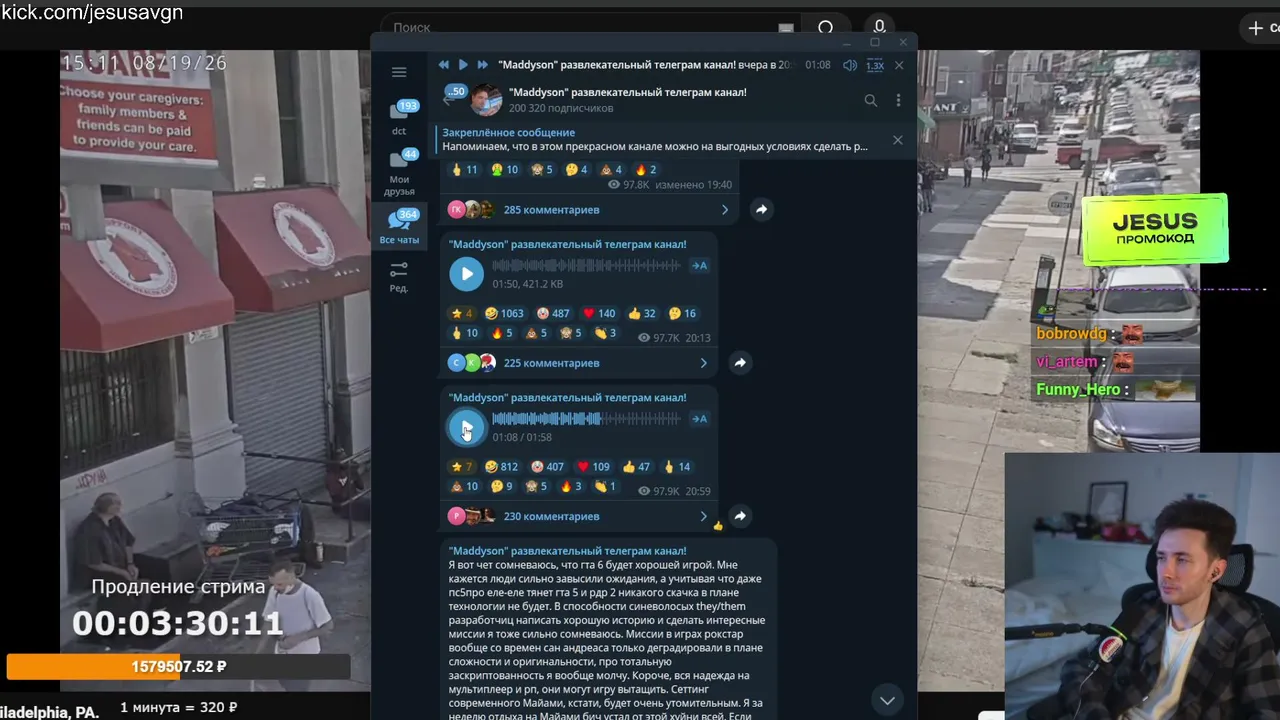Screen dimensions: 1280x720
Task: Open the Maddyson channel avatar
Action: click(x=486, y=99)
